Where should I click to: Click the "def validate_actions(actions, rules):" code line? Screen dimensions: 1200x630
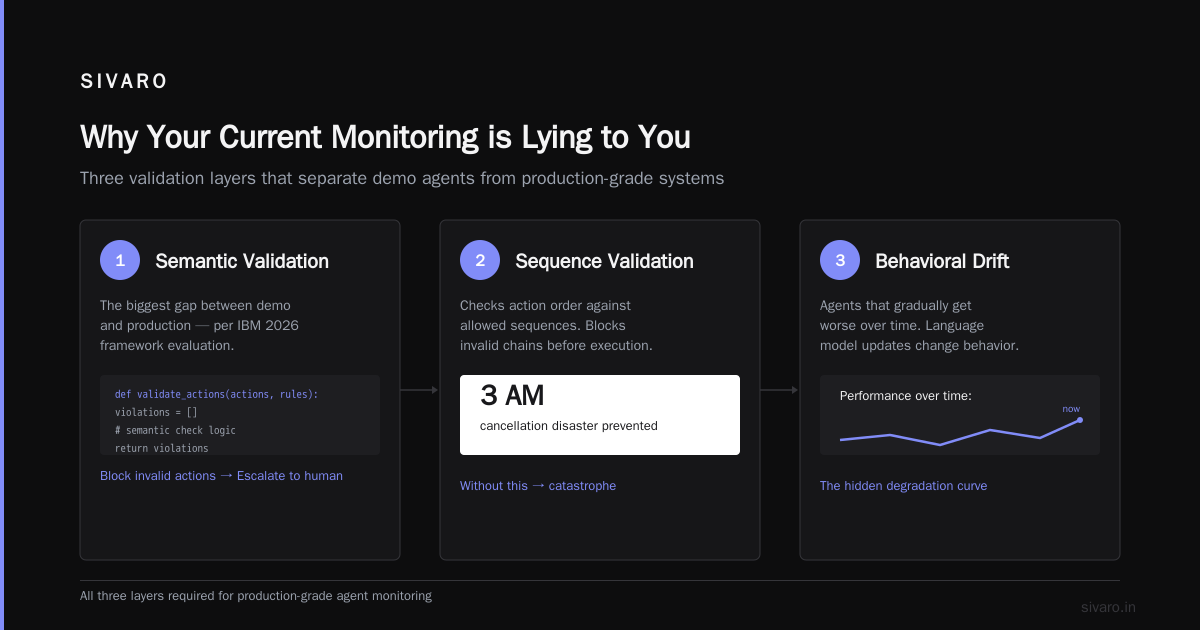(x=216, y=395)
